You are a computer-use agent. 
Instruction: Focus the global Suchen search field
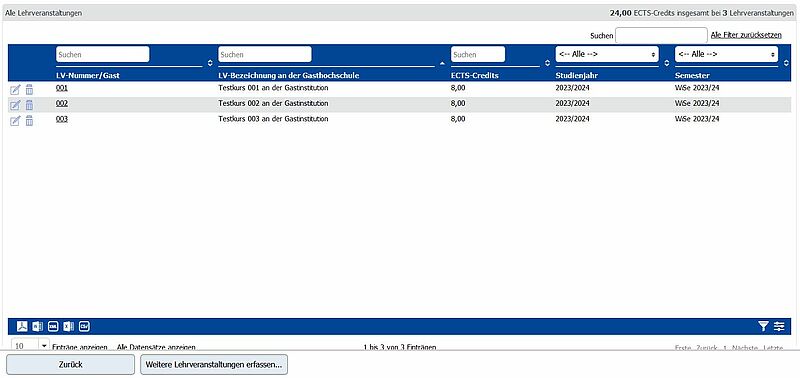(x=661, y=35)
